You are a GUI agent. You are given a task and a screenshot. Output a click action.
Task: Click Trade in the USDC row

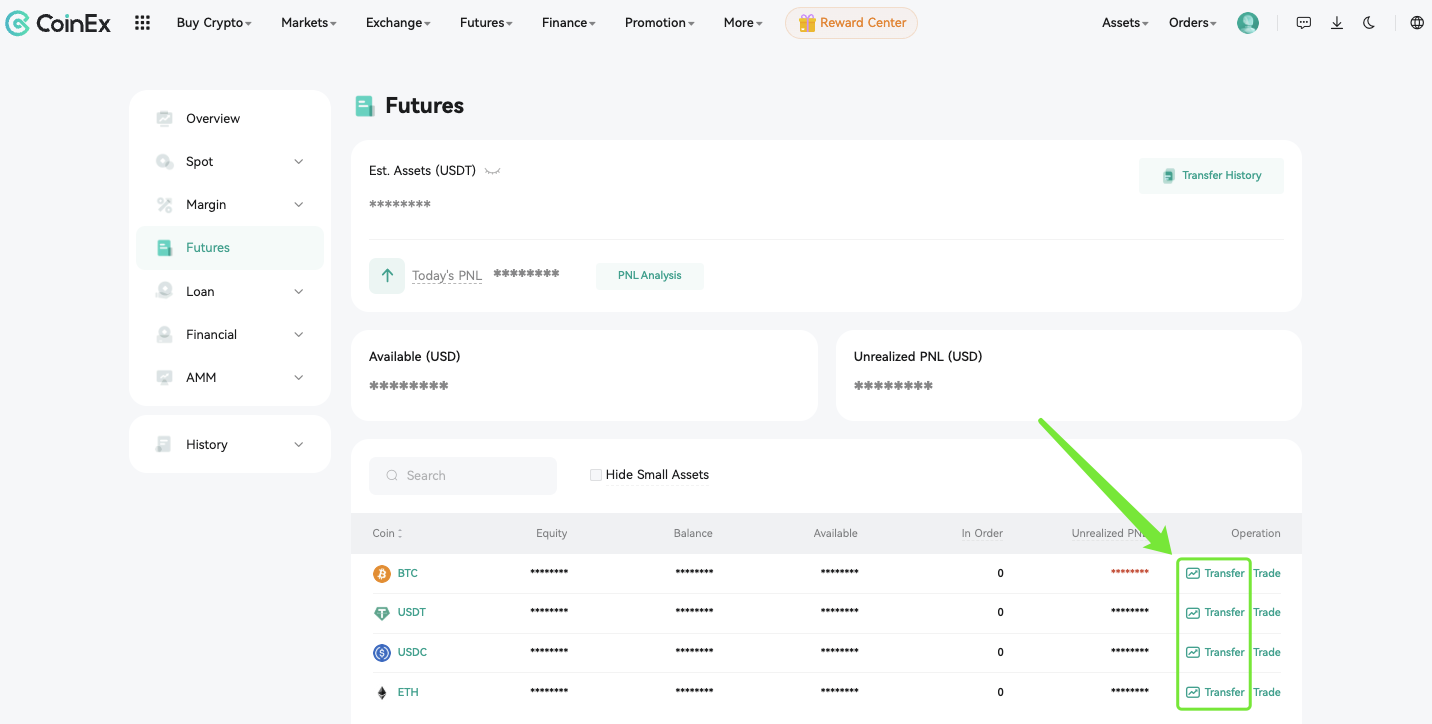(1266, 652)
